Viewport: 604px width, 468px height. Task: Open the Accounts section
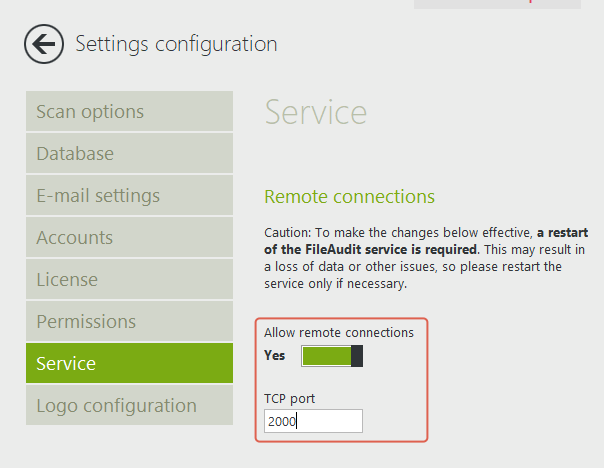coord(129,238)
